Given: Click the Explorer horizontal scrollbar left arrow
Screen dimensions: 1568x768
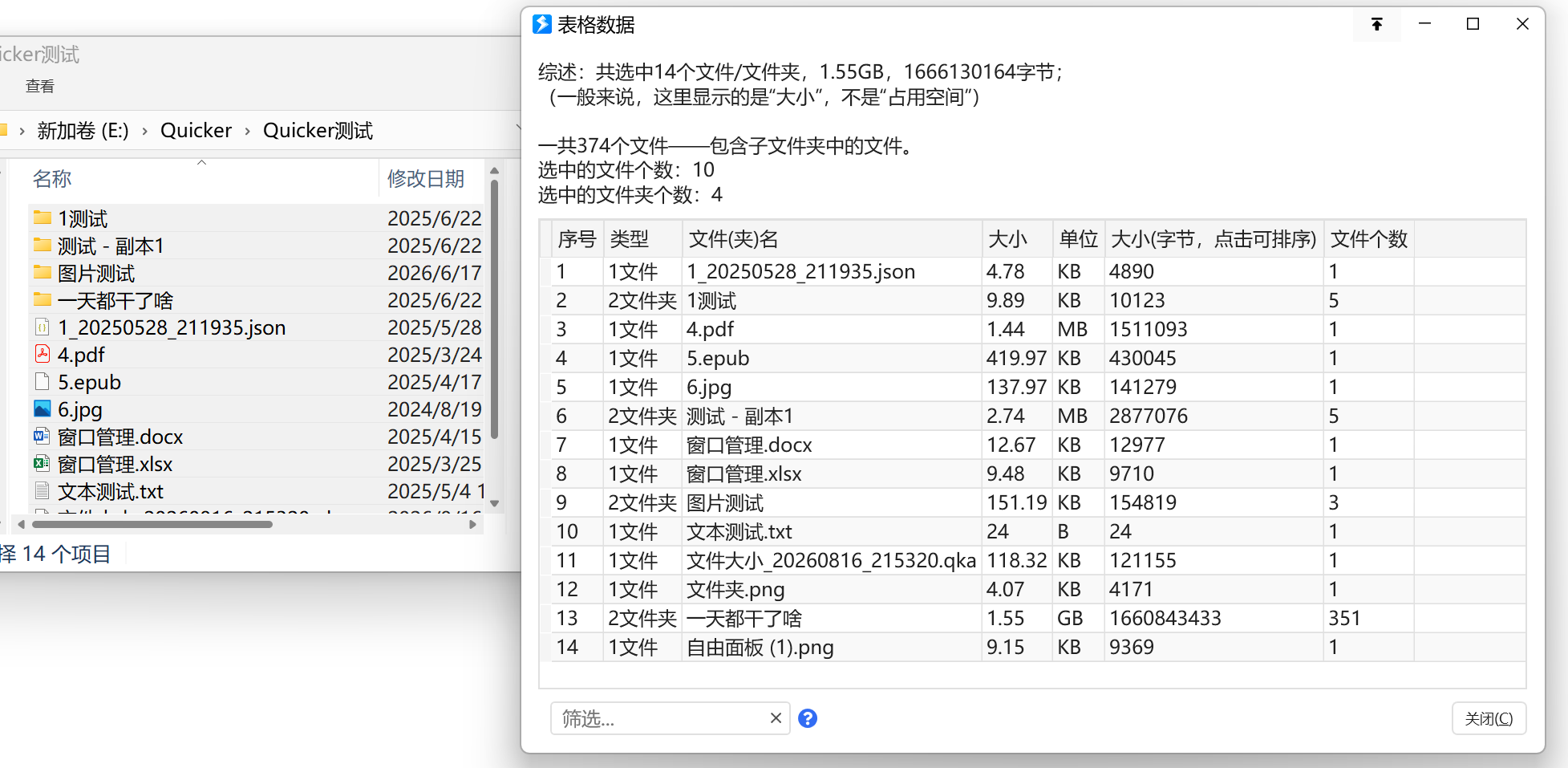Looking at the screenshot, I should (x=21, y=524).
